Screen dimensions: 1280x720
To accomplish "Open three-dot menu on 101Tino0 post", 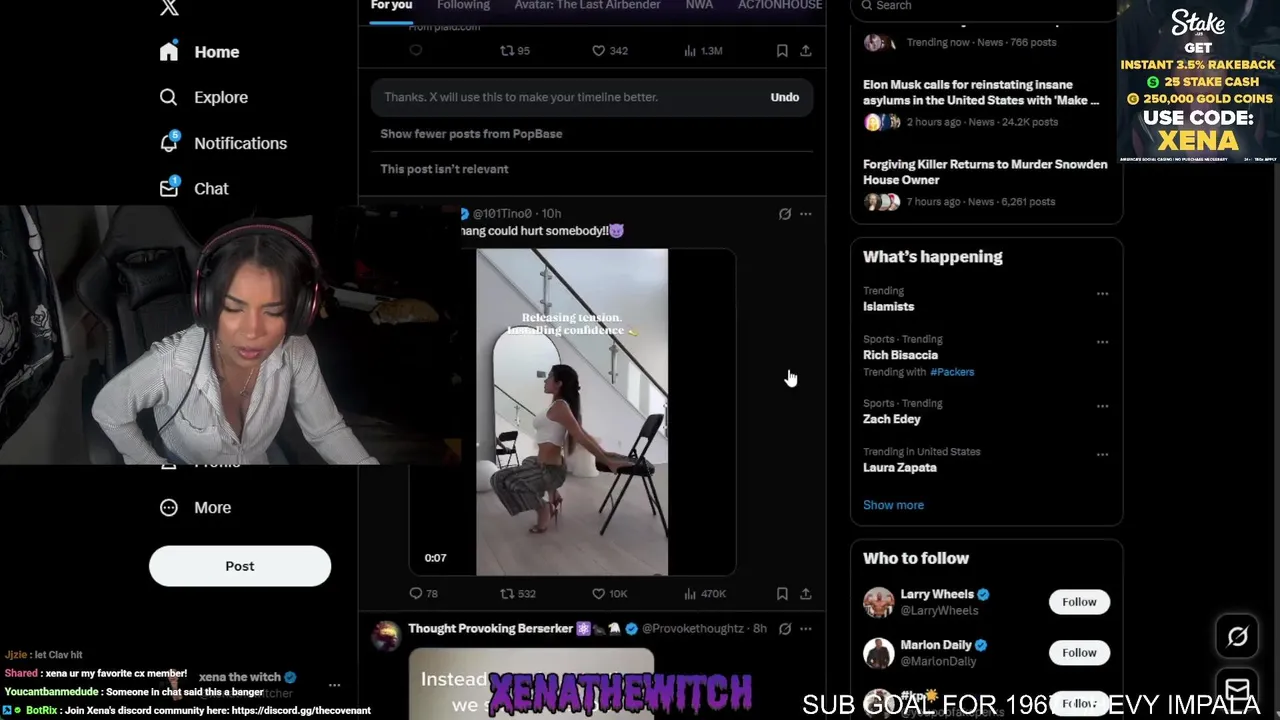I will pos(806,213).
